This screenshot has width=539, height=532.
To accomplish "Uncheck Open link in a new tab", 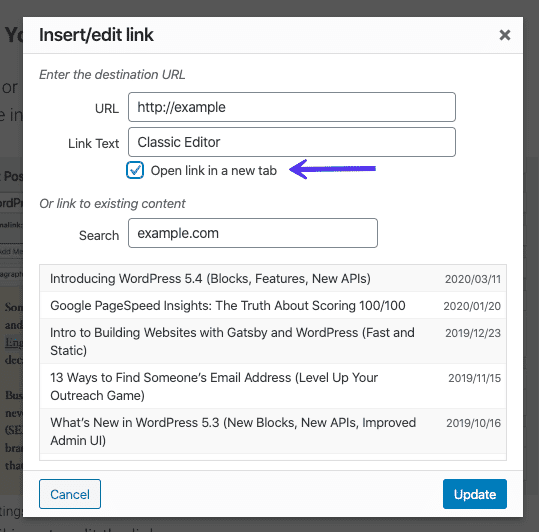I will tap(135, 170).
